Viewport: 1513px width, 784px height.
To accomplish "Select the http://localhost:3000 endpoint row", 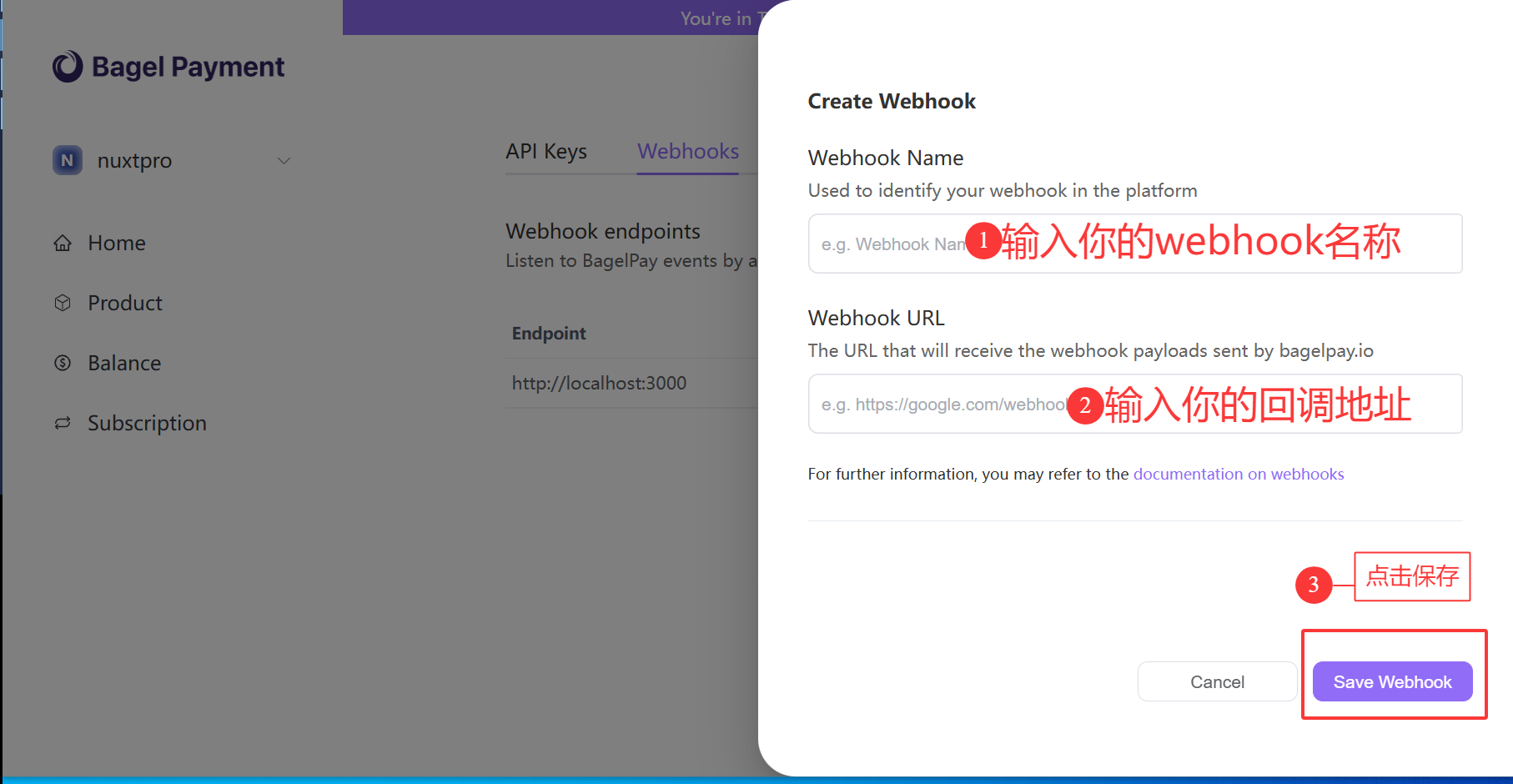I will [599, 383].
